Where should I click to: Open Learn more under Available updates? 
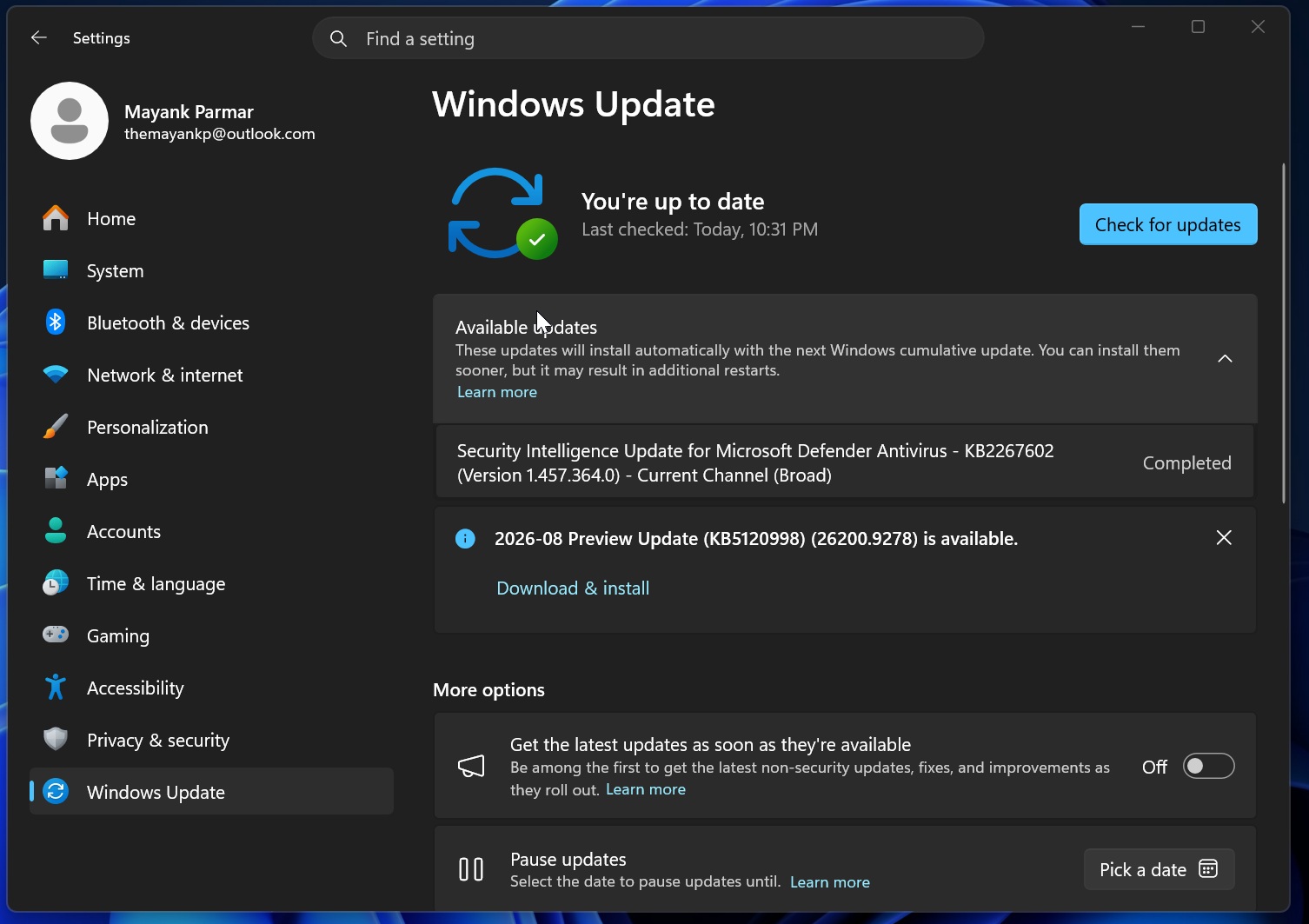[497, 392]
